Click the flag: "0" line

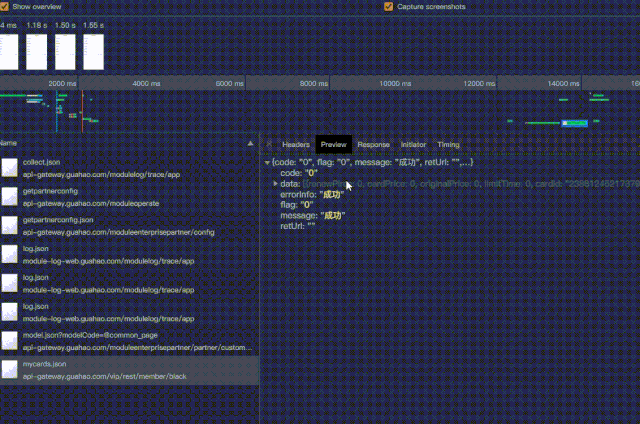(297, 205)
